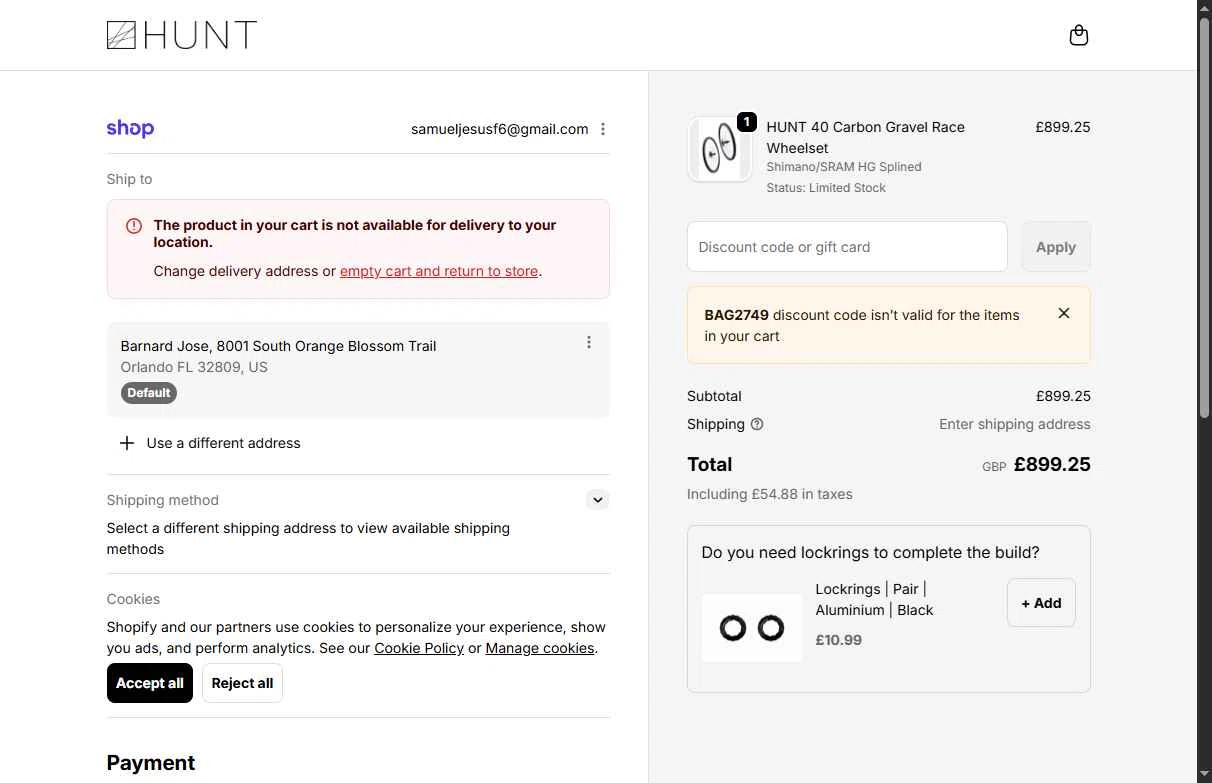
Task: Accept all cookies
Action: 150,683
